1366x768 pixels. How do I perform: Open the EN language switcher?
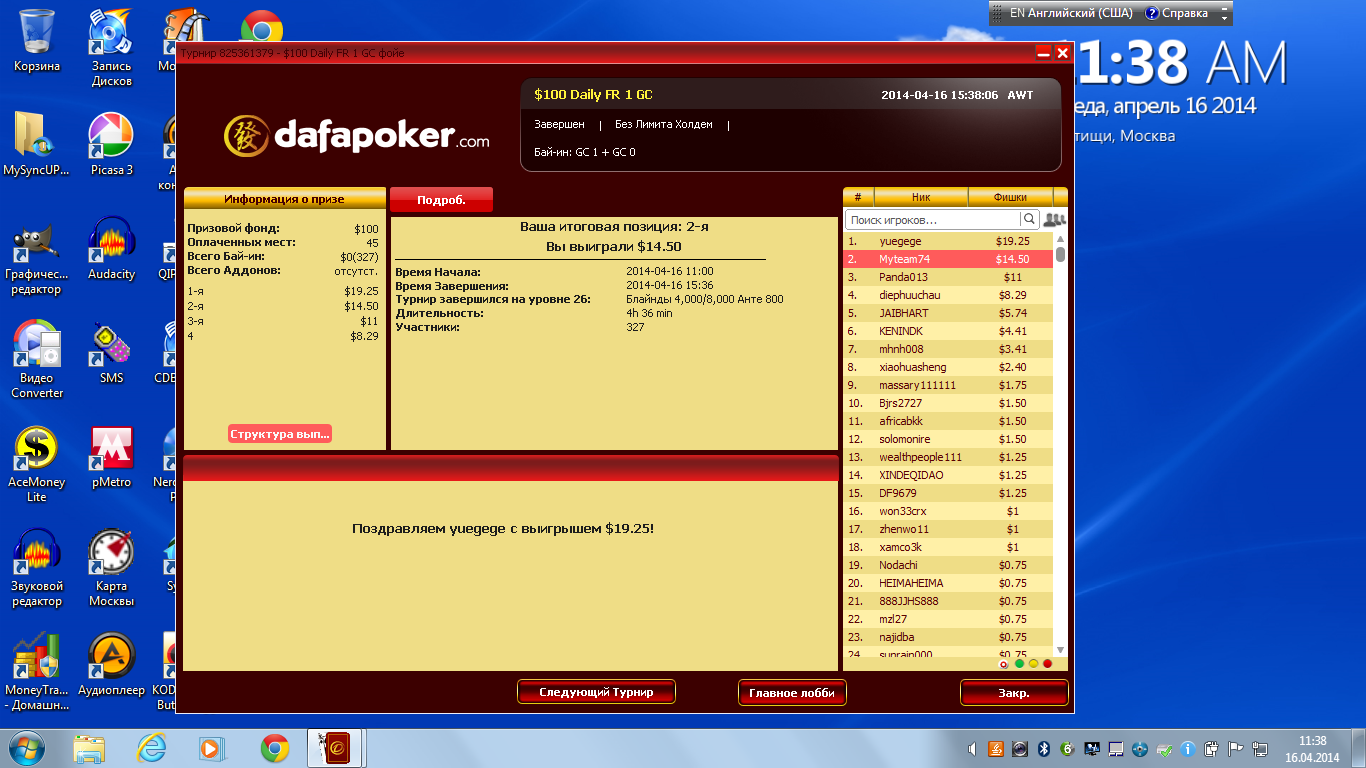(x=1063, y=13)
